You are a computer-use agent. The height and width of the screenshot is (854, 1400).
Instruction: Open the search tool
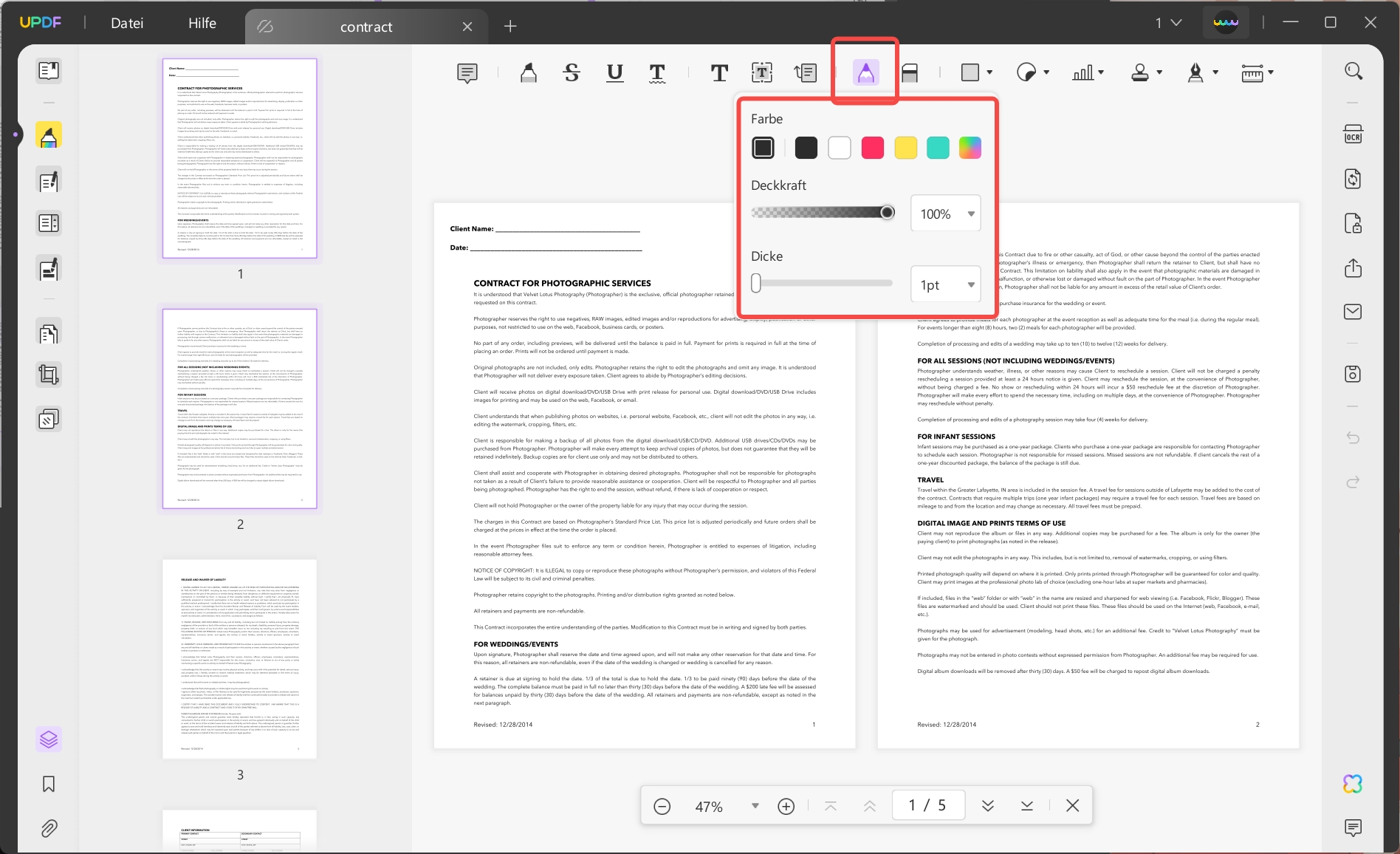[1353, 71]
